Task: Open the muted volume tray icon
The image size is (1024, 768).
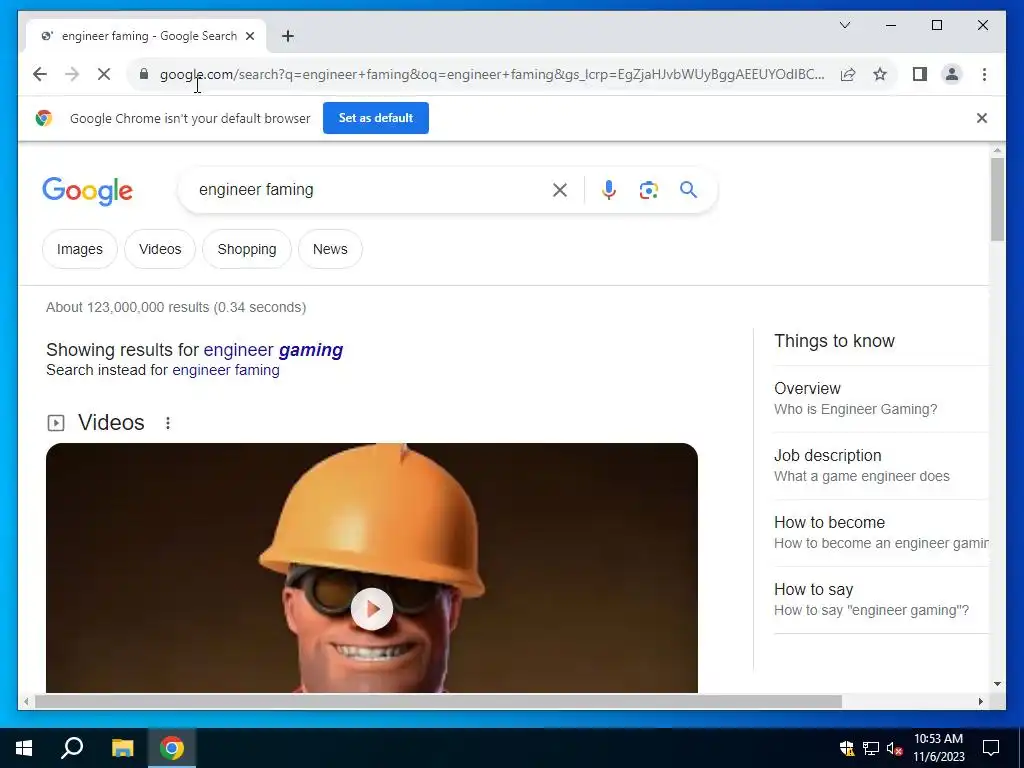Action: pyautogui.click(x=894, y=748)
